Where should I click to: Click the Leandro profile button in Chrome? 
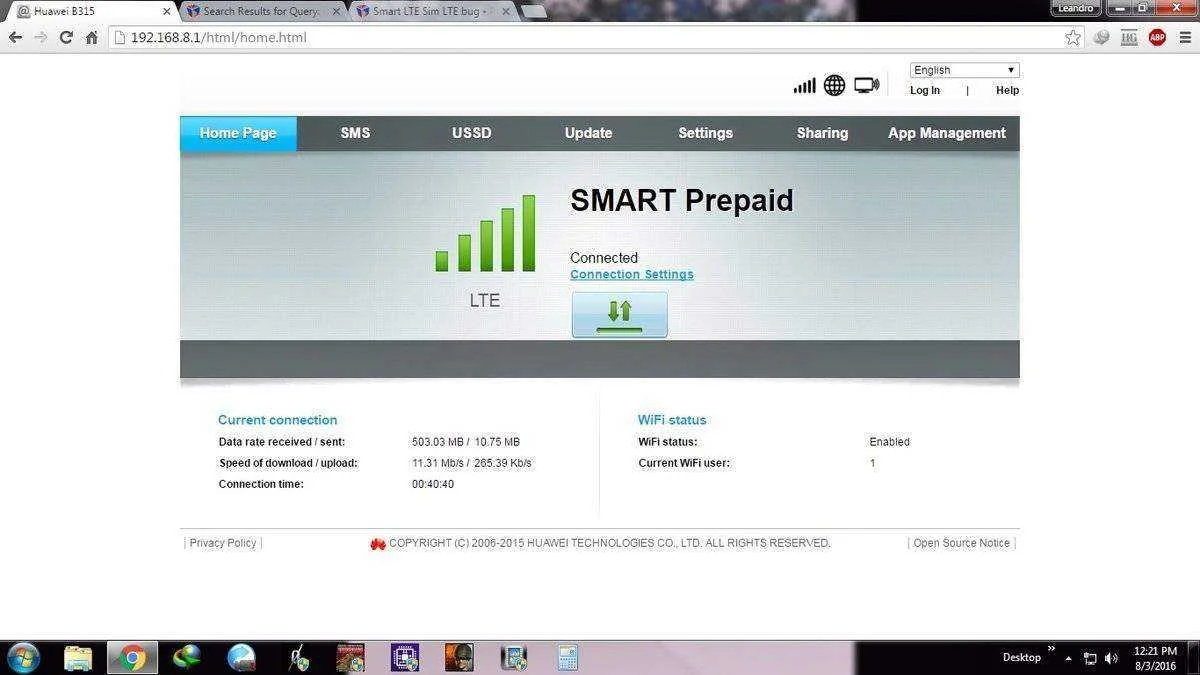point(1078,8)
